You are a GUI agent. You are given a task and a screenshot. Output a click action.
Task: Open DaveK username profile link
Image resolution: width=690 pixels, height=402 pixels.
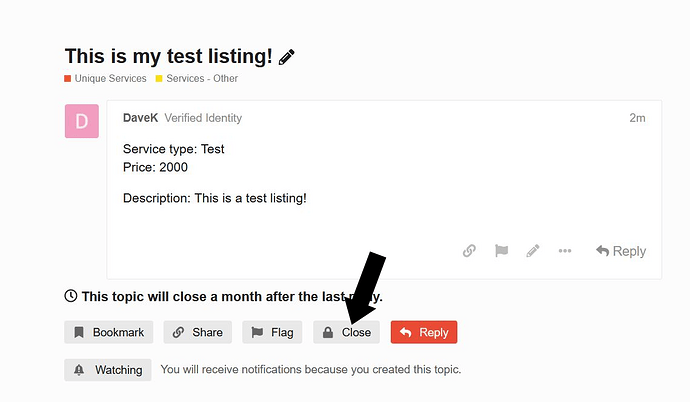[x=140, y=118]
